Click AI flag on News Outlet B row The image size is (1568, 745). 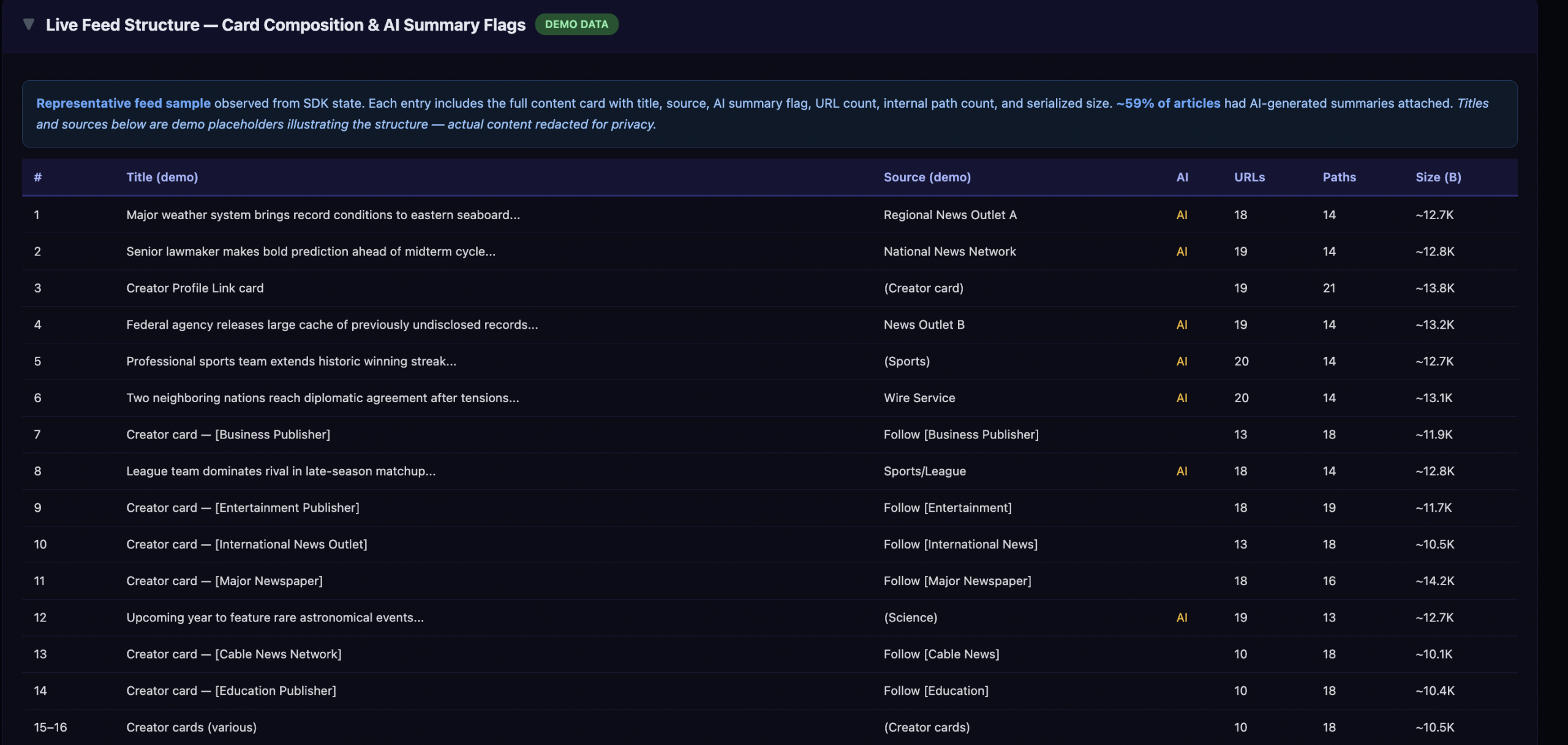[x=1182, y=325]
